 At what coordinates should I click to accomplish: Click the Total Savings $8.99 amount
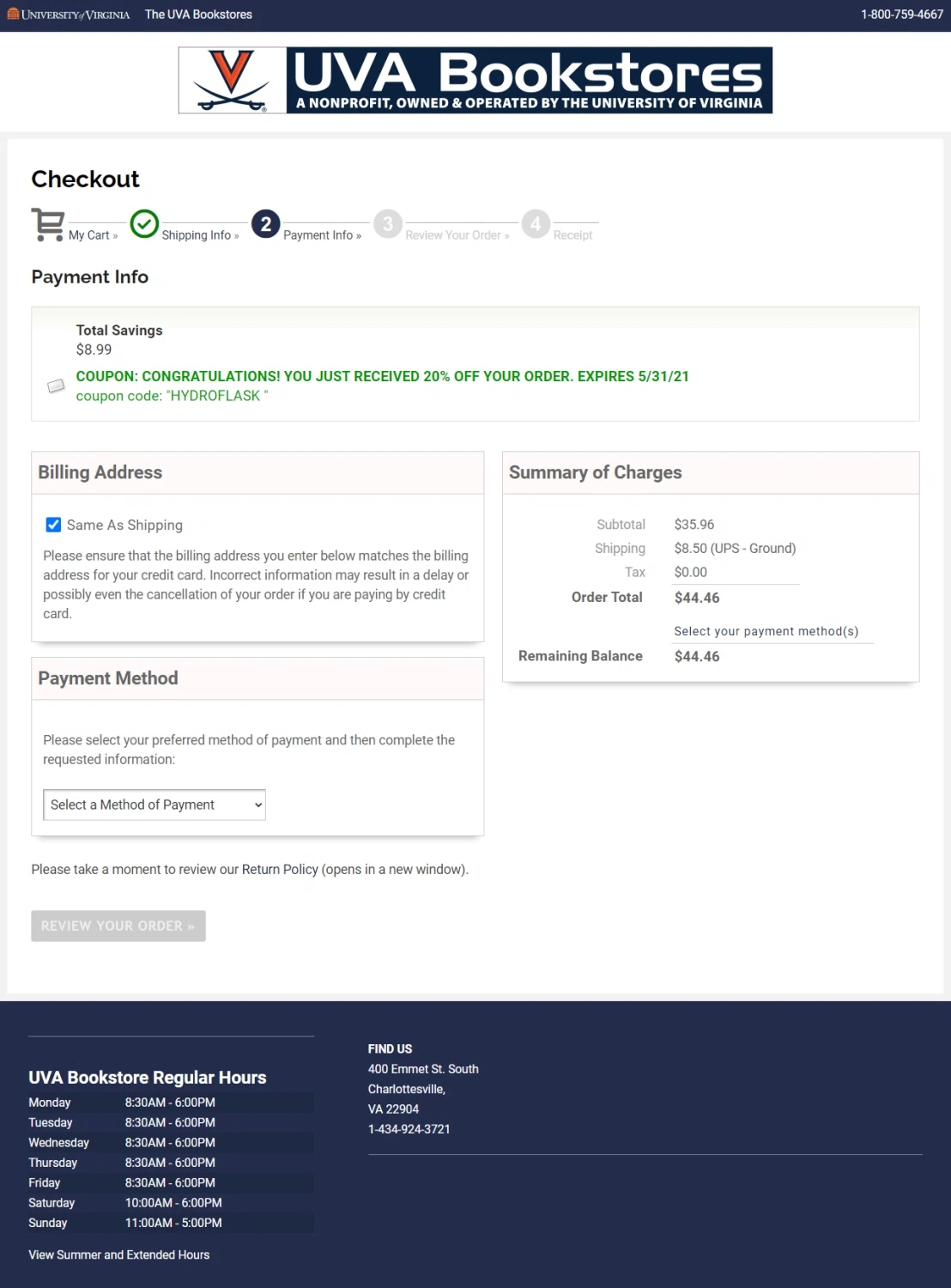coord(94,349)
